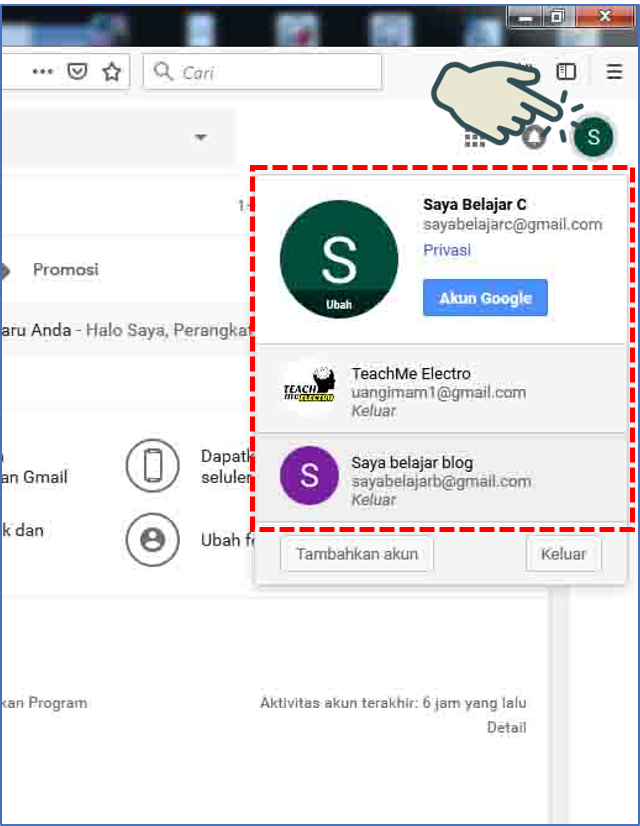Screen dimensions: 640x826
Task: Click uangimam1@gmail.com address
Action: [x=438, y=392]
